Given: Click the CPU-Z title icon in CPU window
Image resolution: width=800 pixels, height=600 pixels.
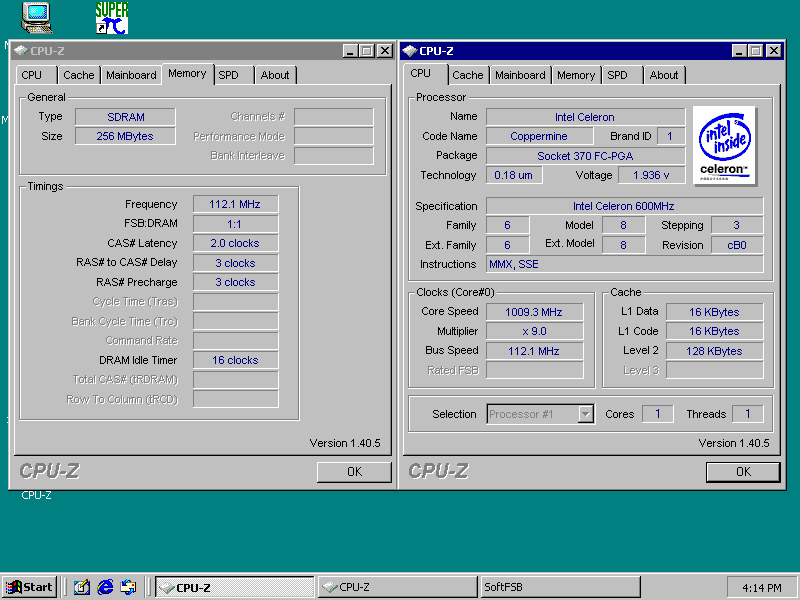Looking at the screenshot, I should (409, 51).
